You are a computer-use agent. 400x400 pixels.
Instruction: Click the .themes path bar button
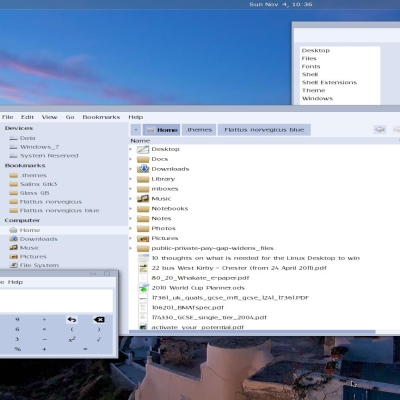pos(199,130)
